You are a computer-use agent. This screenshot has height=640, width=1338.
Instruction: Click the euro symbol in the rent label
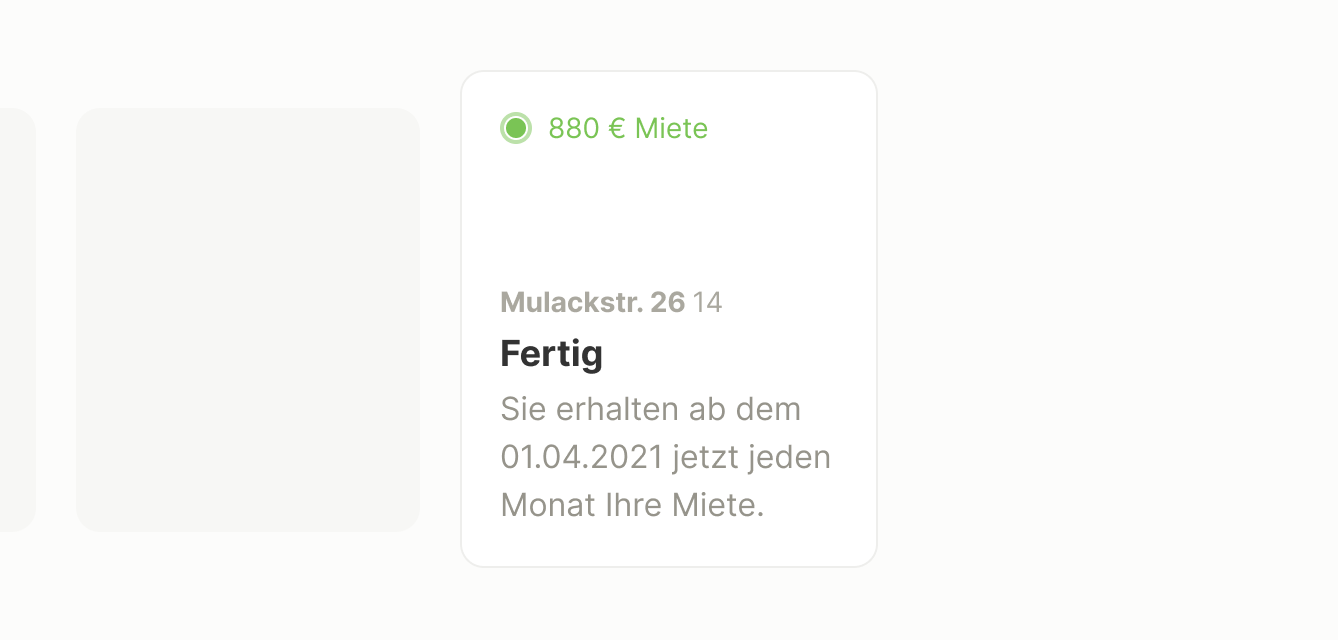(x=617, y=128)
